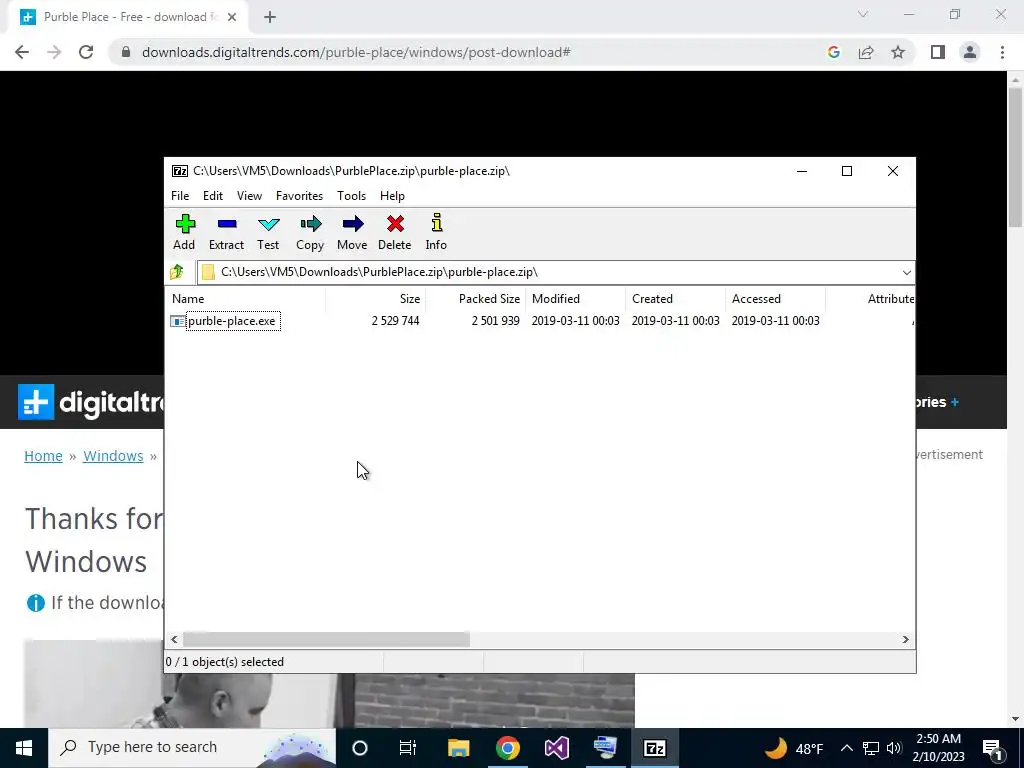This screenshot has height=768, width=1024.
Task: Click the Google icon in address bar
Action: click(x=833, y=52)
